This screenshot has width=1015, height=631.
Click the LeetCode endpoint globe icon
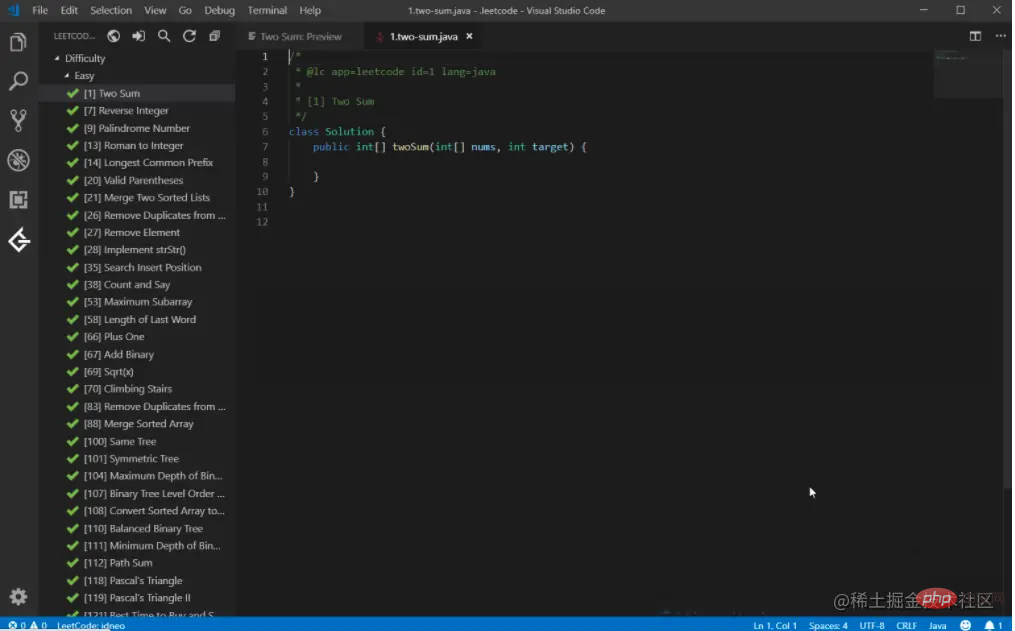click(x=114, y=36)
